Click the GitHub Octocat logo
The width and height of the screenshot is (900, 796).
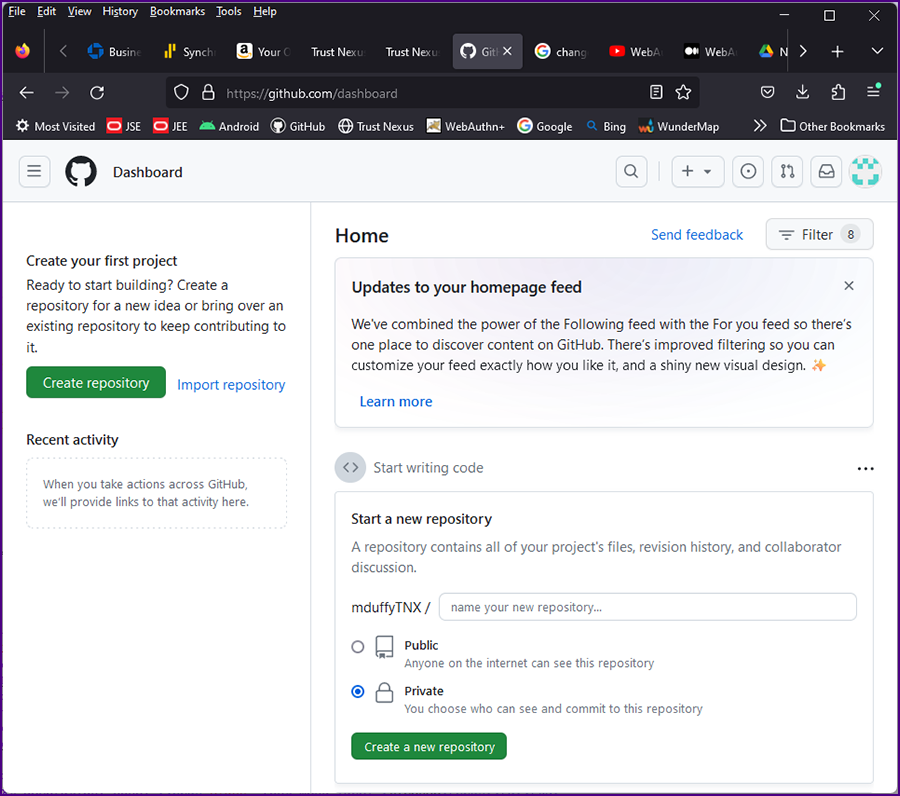coord(81,172)
